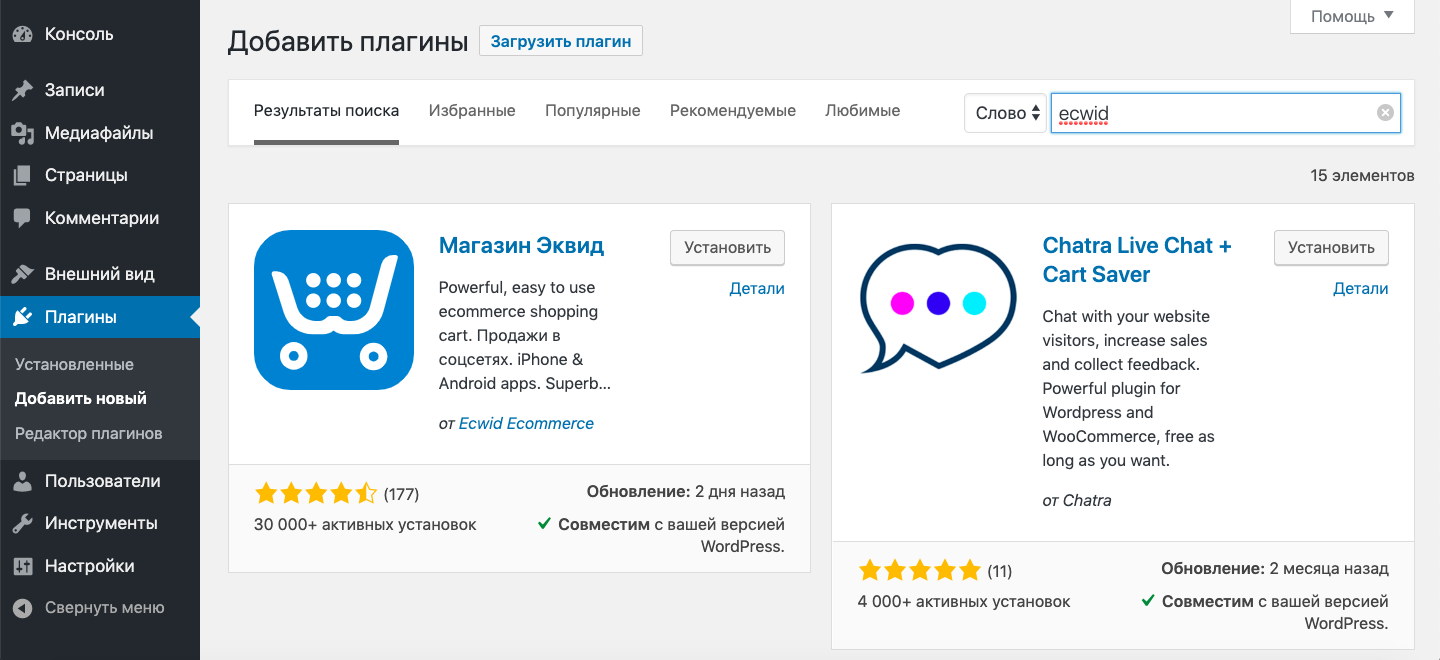Image resolution: width=1440 pixels, height=660 pixels.
Task: Switch to the Избранные tab
Action: [x=472, y=111]
